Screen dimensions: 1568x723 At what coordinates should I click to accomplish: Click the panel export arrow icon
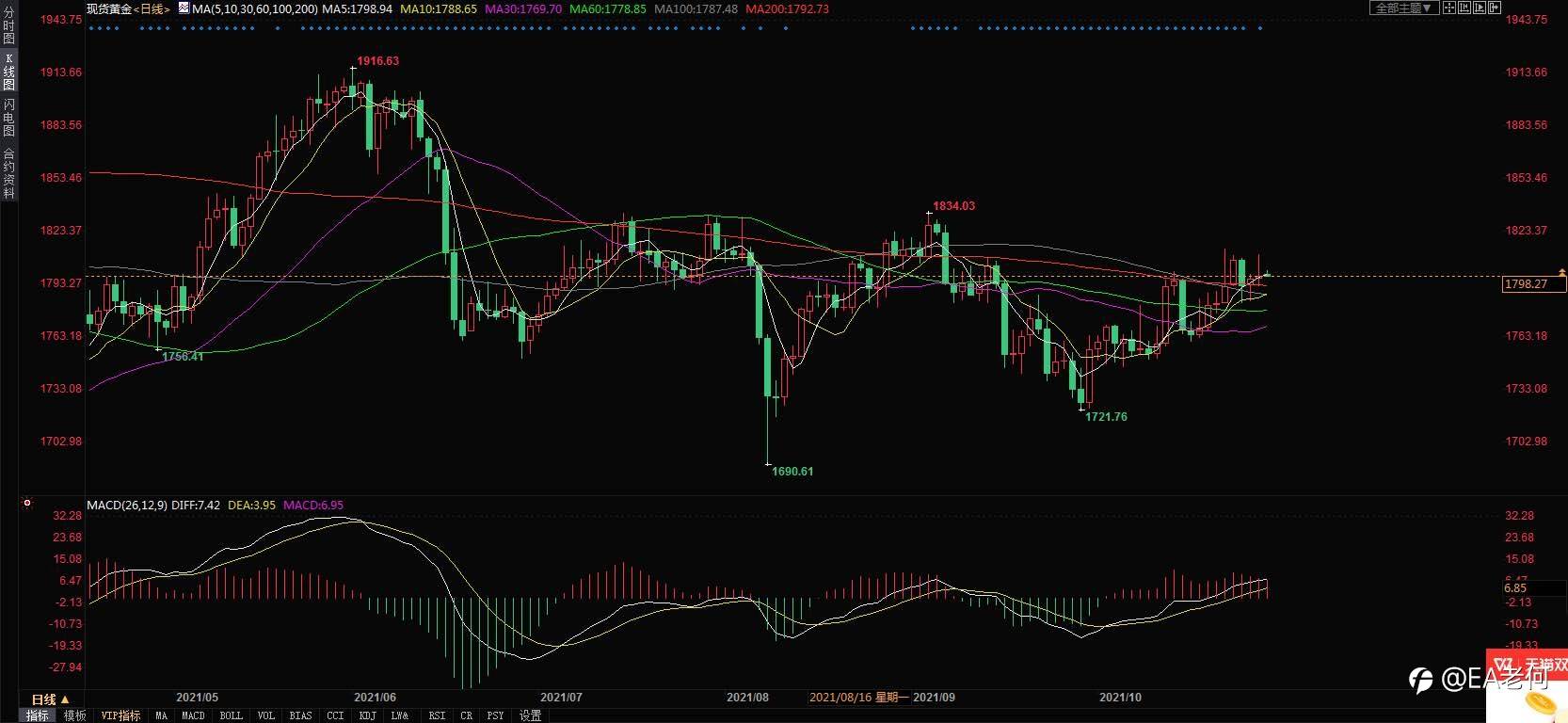point(1495,8)
